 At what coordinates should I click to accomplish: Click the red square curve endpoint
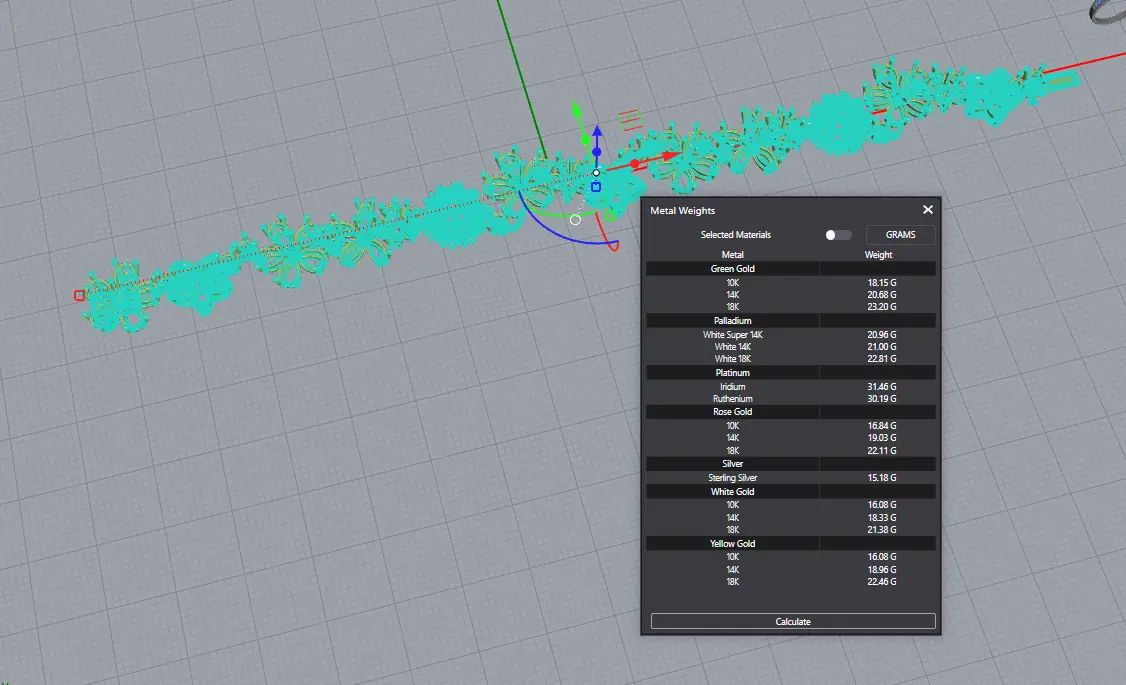click(x=79, y=295)
